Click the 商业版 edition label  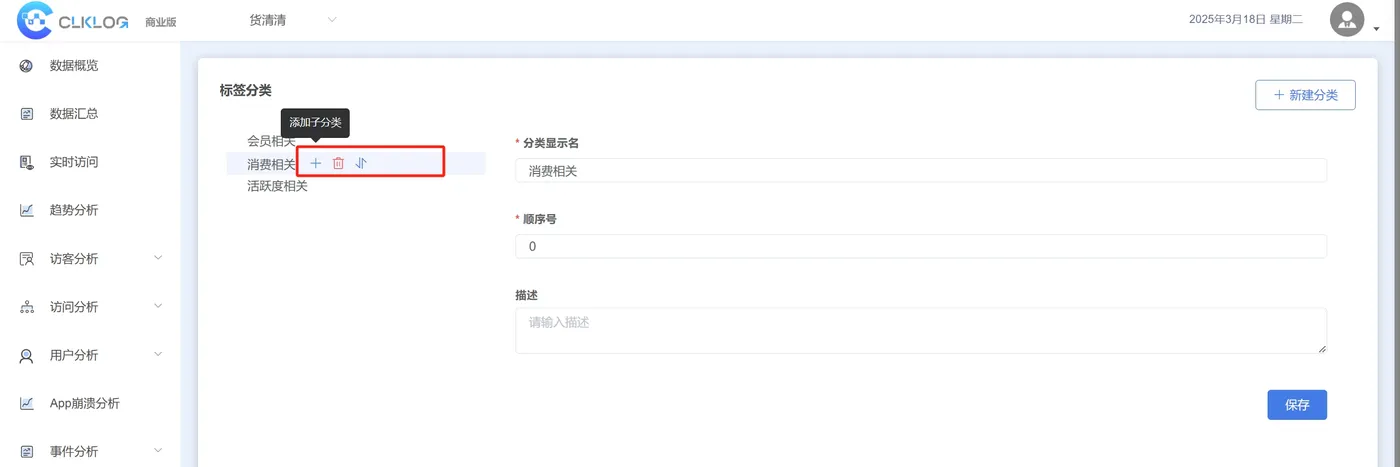(x=161, y=22)
